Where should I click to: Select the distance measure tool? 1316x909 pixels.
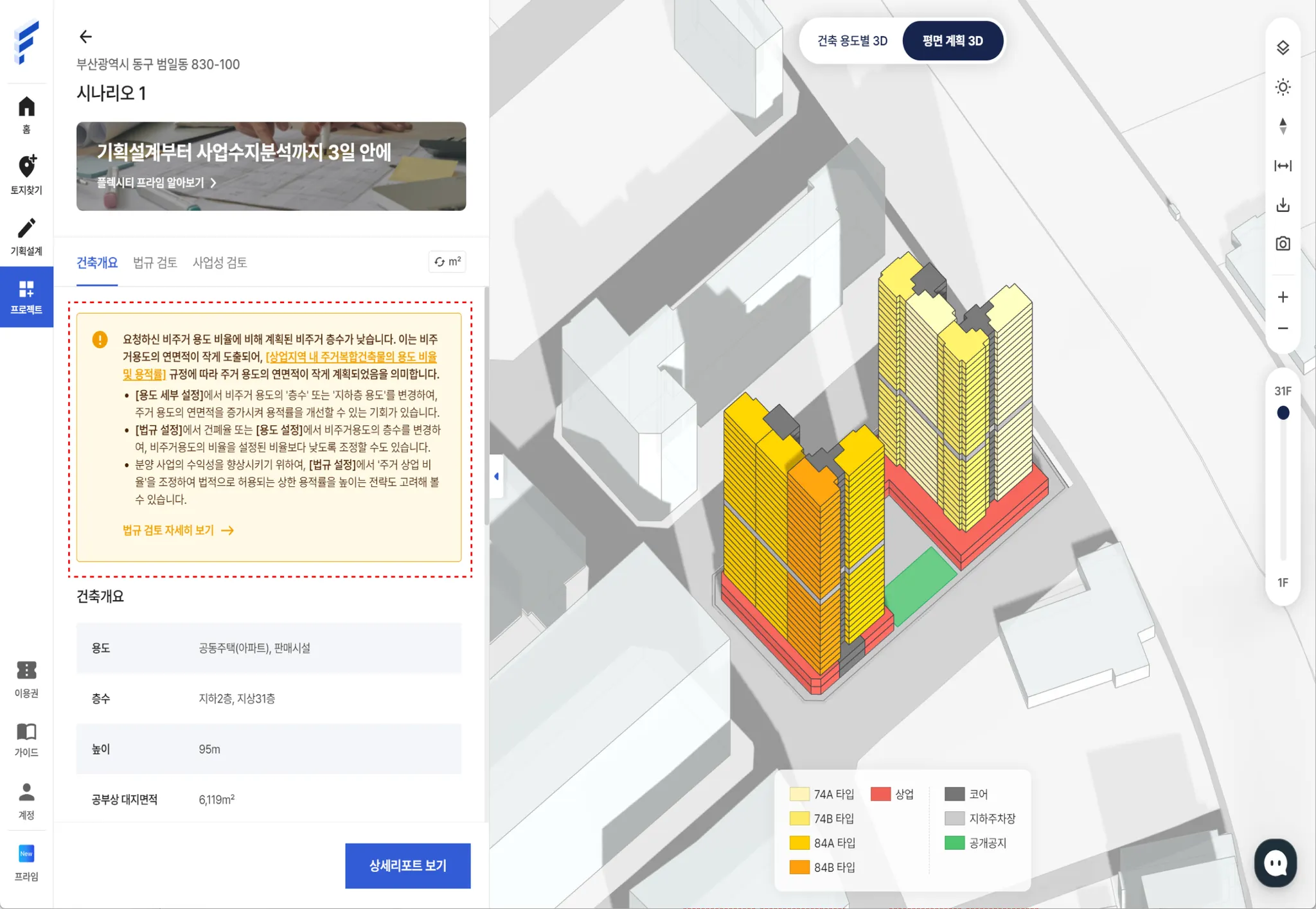[x=1283, y=166]
